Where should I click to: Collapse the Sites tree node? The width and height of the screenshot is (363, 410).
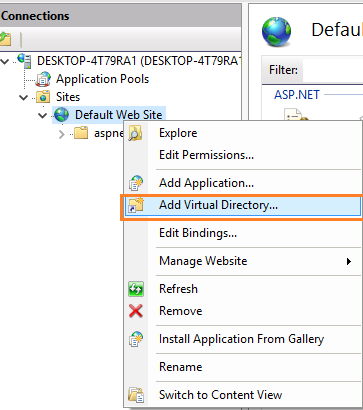[x=23, y=97]
